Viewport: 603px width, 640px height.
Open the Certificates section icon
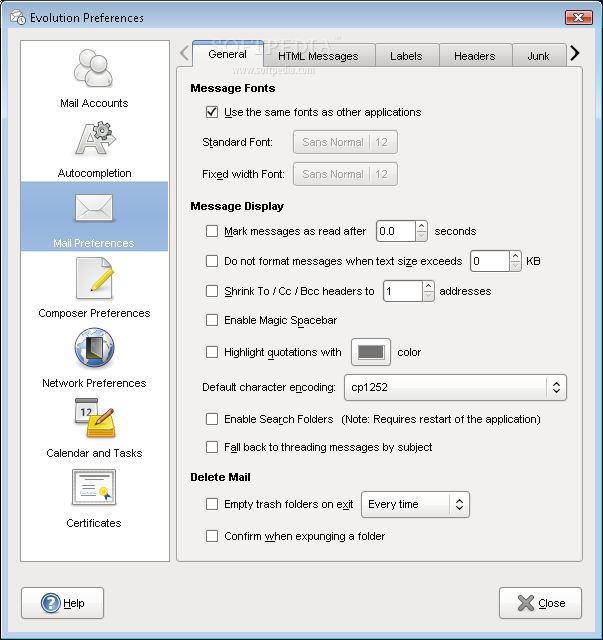[94, 487]
